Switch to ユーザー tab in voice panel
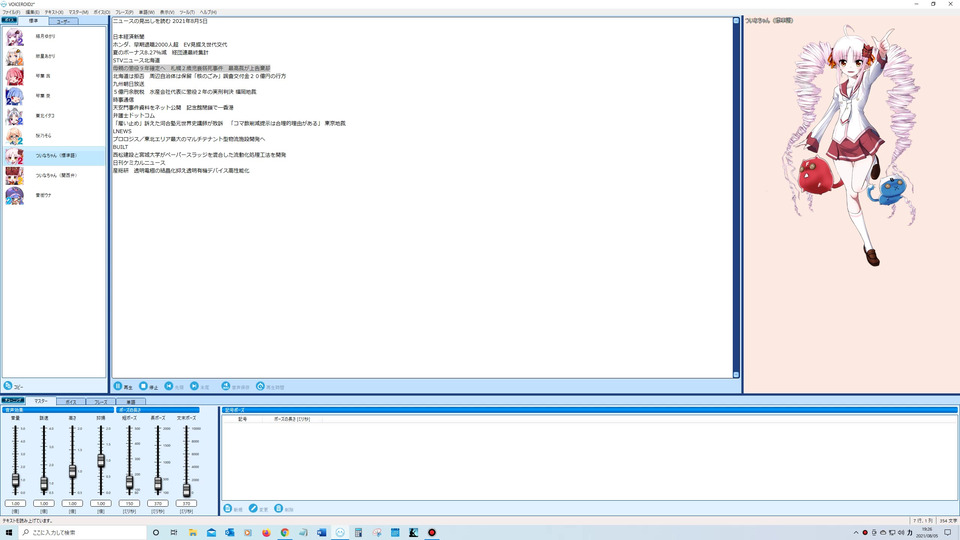The image size is (960, 540). pyautogui.click(x=63, y=21)
